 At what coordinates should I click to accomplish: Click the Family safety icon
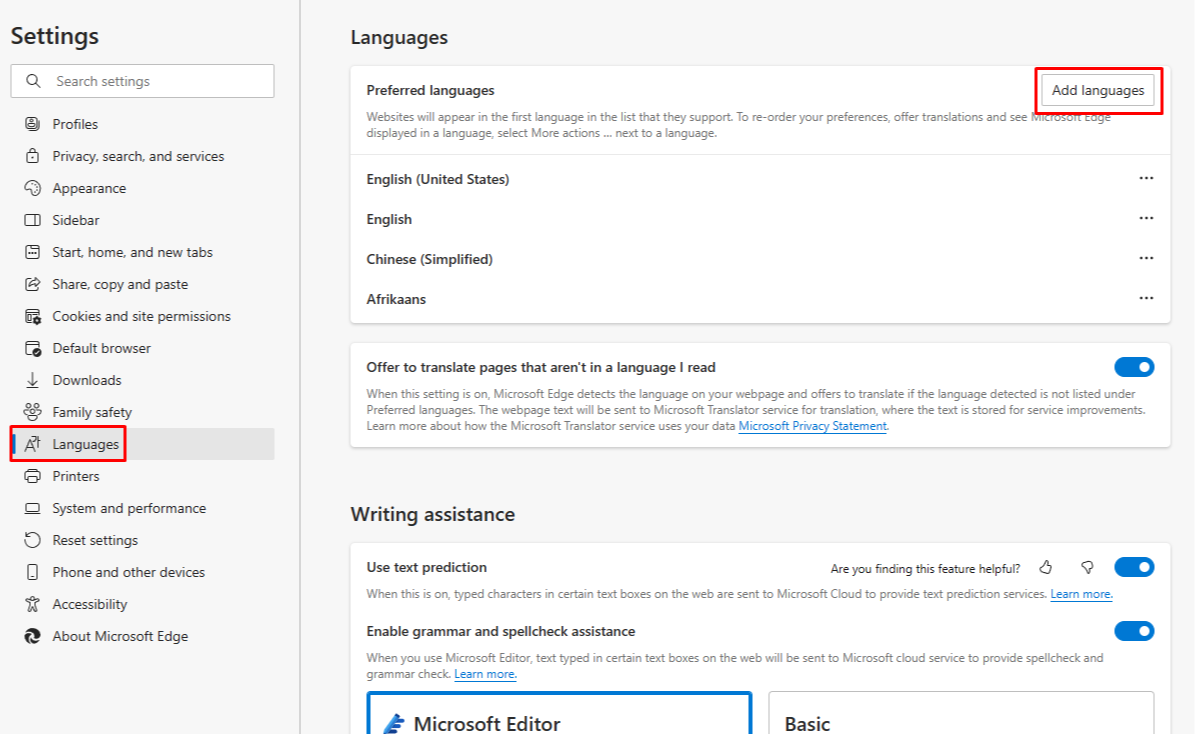coord(32,412)
